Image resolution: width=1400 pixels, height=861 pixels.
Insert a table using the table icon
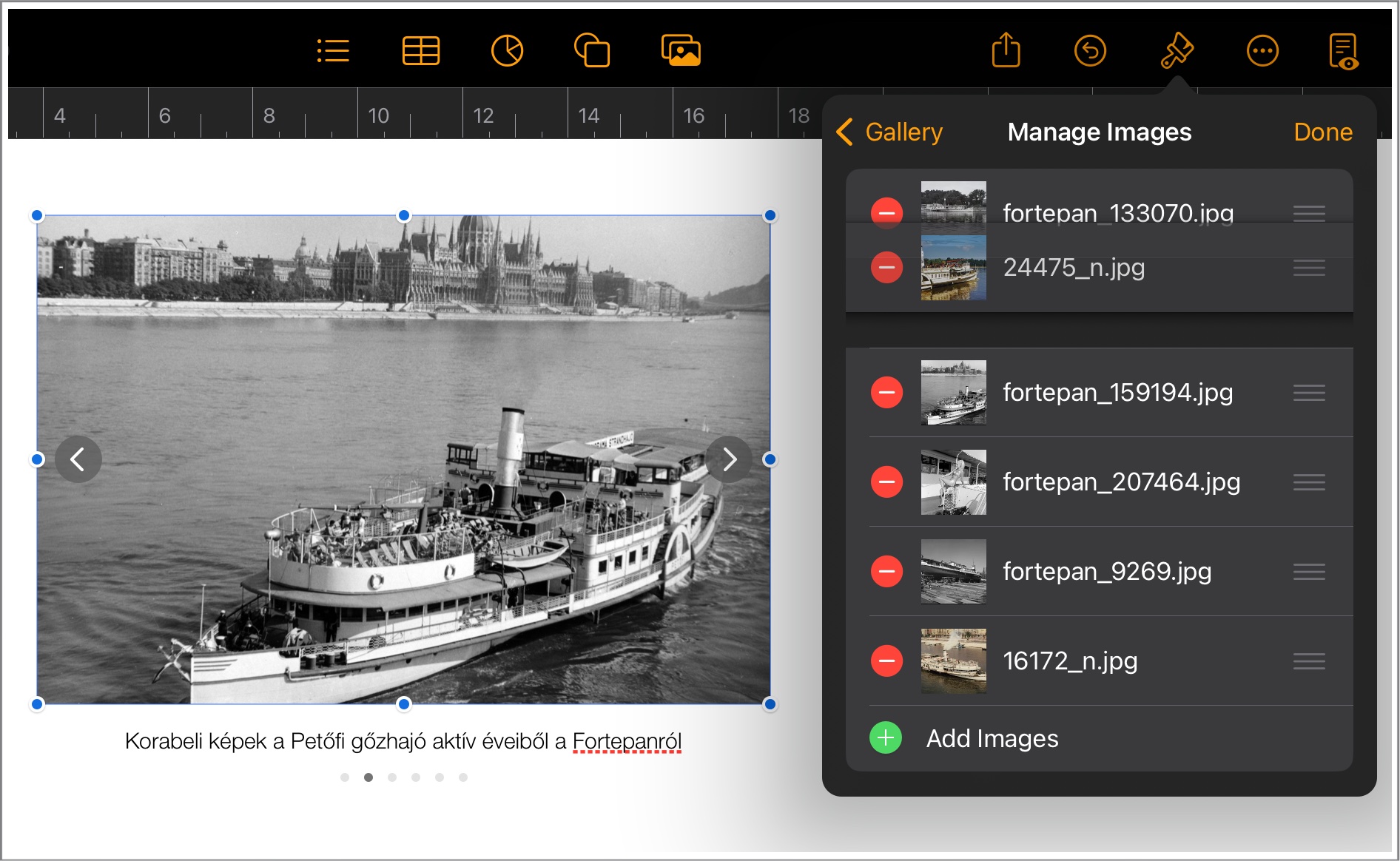point(421,51)
